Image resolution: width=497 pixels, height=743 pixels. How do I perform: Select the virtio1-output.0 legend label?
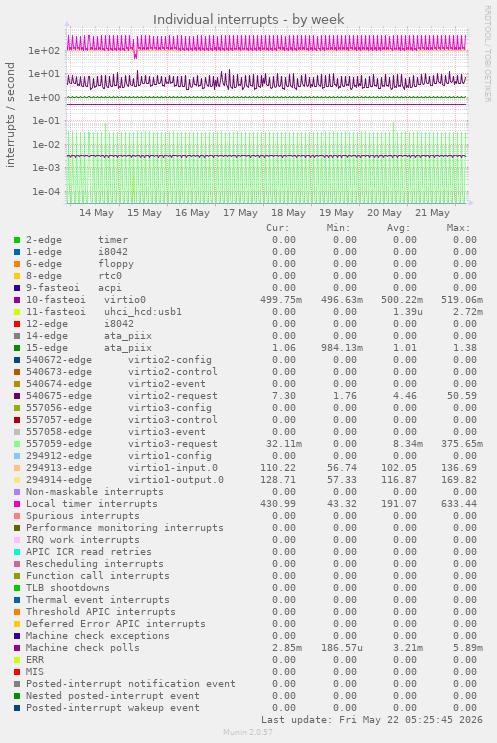(176, 480)
